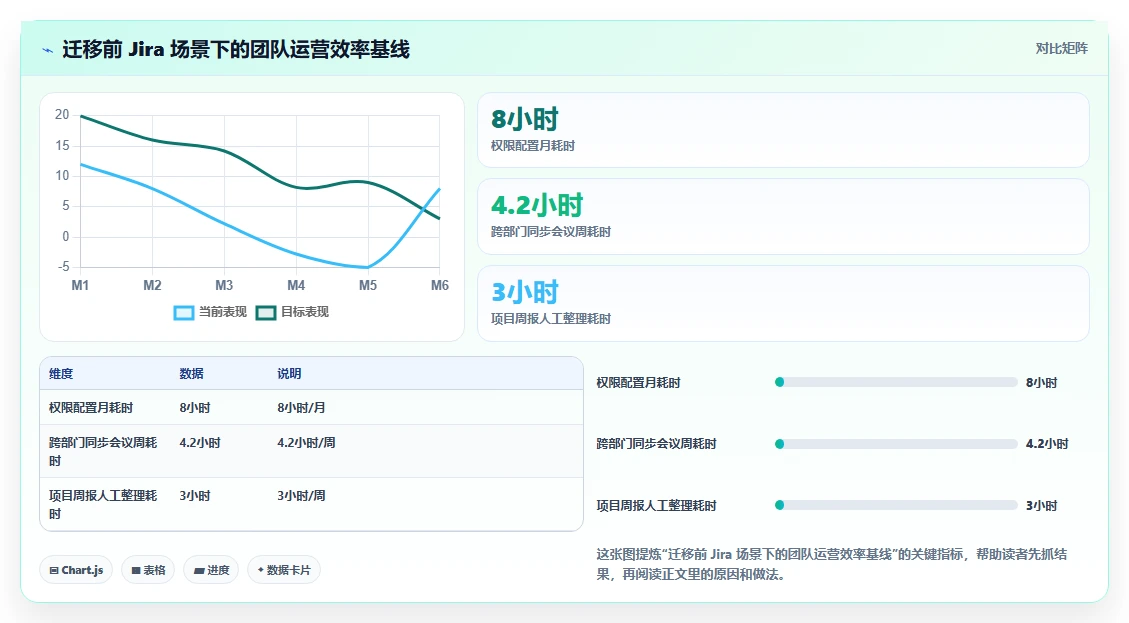1129x623 pixels.
Task: Click the 数据卡片 chip star icon
Action: point(261,570)
